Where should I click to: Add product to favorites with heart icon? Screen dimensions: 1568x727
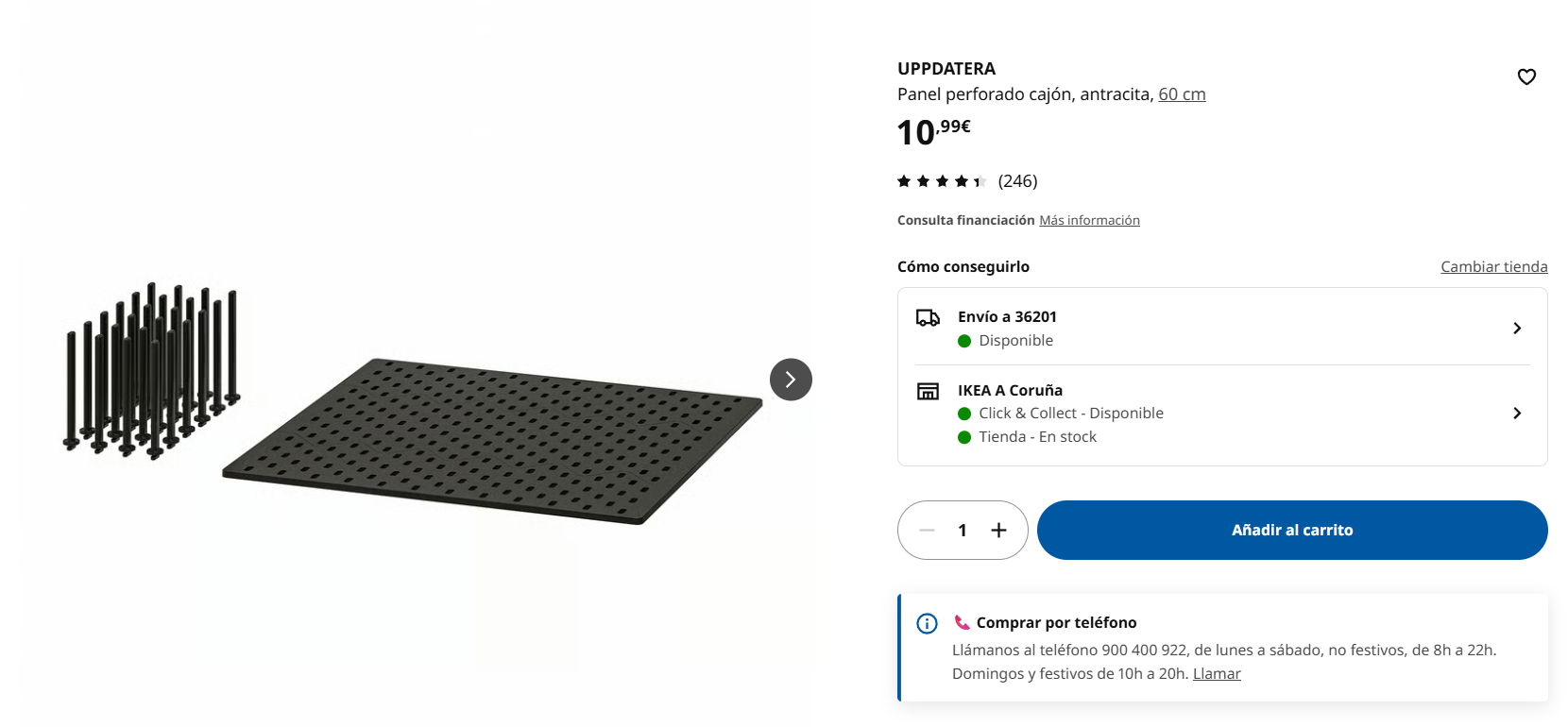tap(1526, 77)
